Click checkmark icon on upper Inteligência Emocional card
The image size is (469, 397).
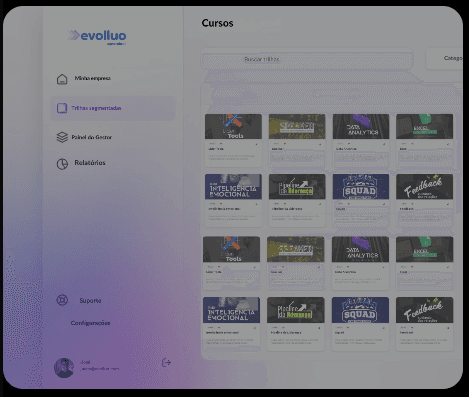click(256, 204)
